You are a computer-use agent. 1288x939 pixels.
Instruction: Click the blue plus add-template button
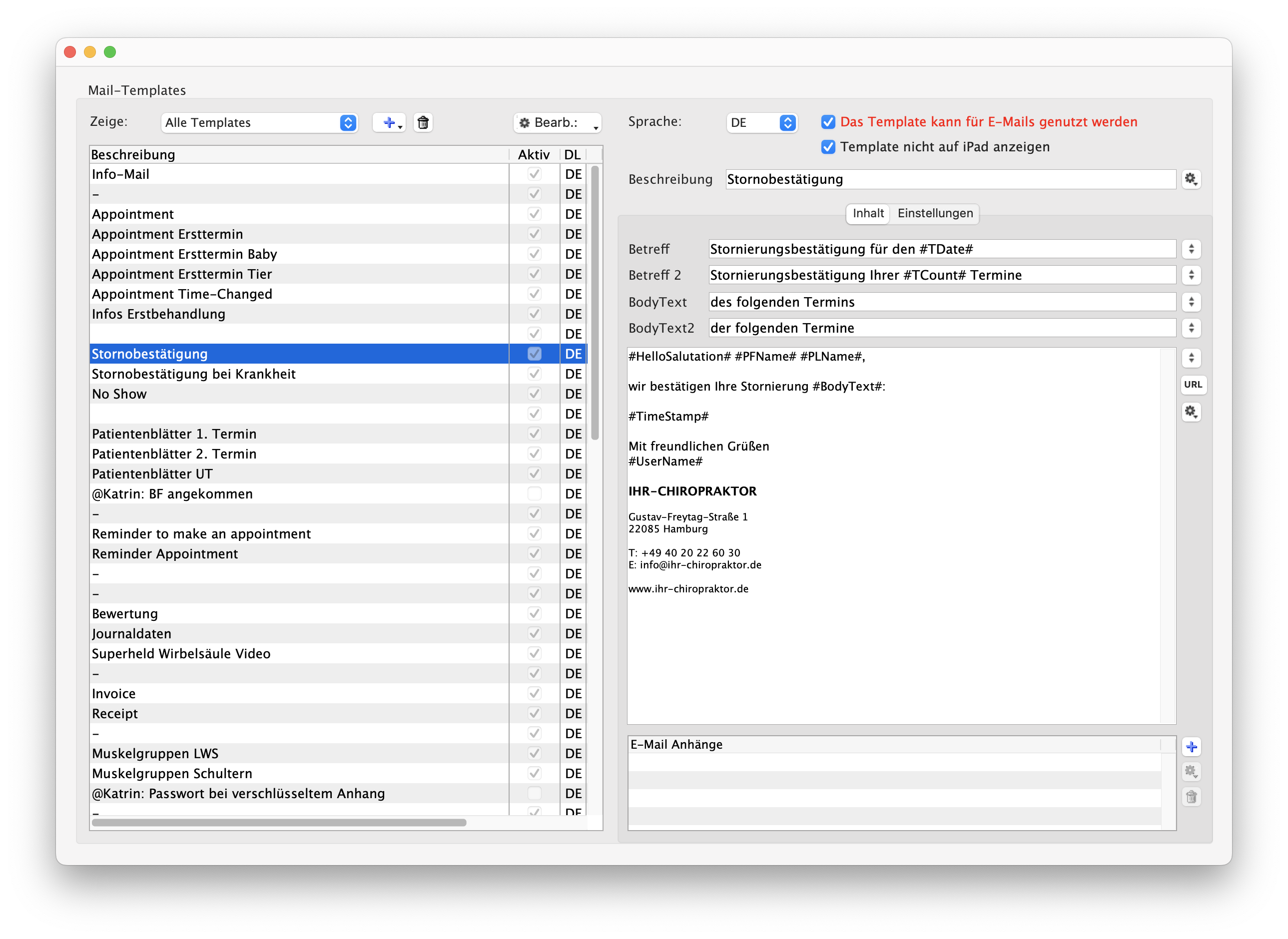point(389,123)
